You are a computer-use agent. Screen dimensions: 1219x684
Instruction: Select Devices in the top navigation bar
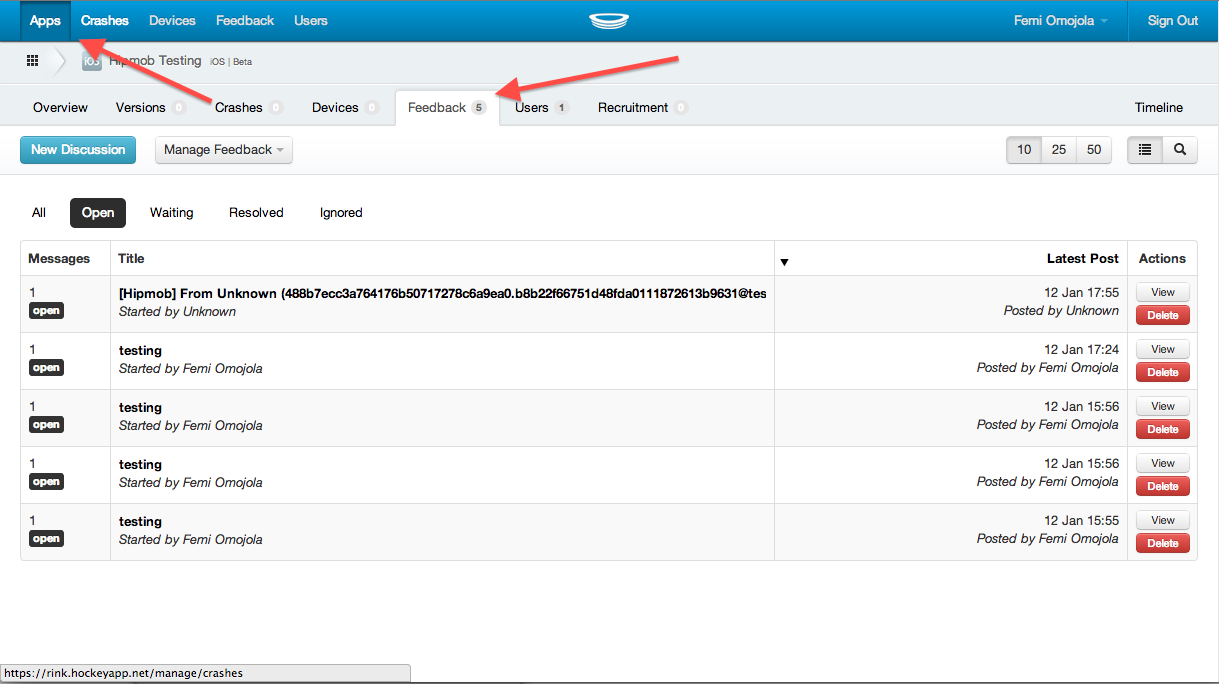tap(172, 21)
